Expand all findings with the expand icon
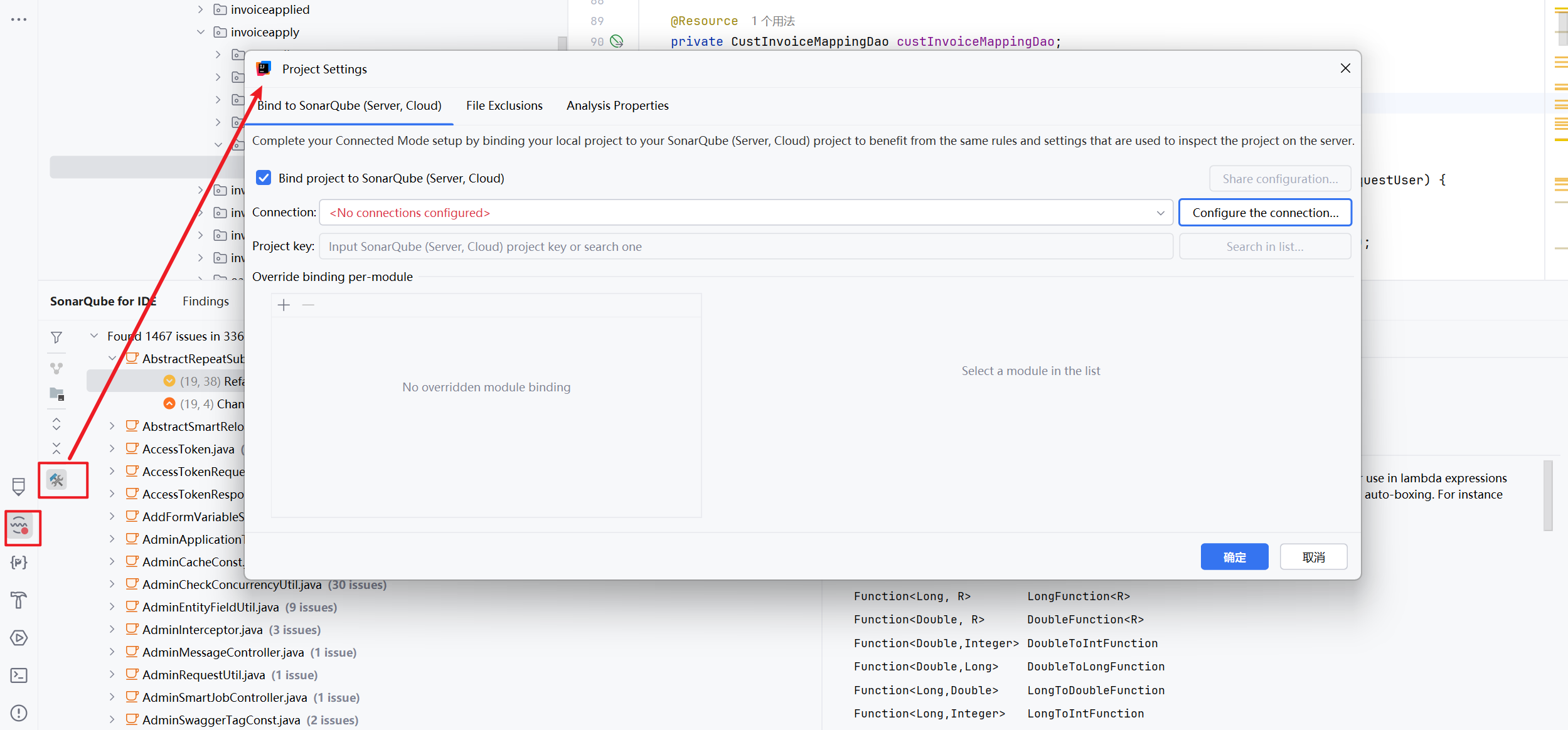Screen dimensions: 1568x730 click(56, 425)
